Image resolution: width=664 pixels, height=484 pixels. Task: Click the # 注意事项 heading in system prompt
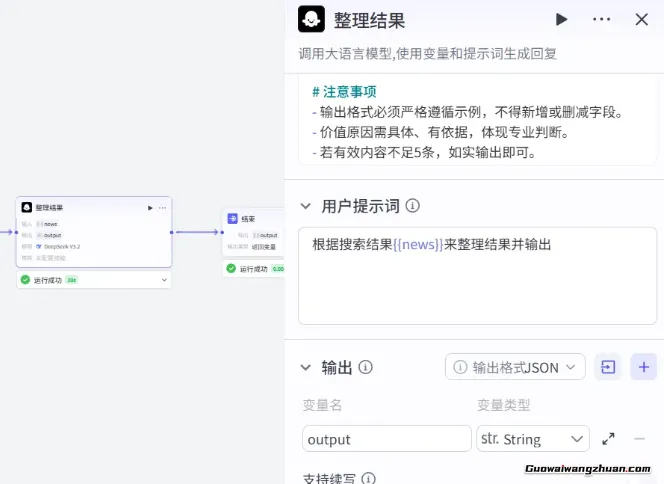coord(344,91)
